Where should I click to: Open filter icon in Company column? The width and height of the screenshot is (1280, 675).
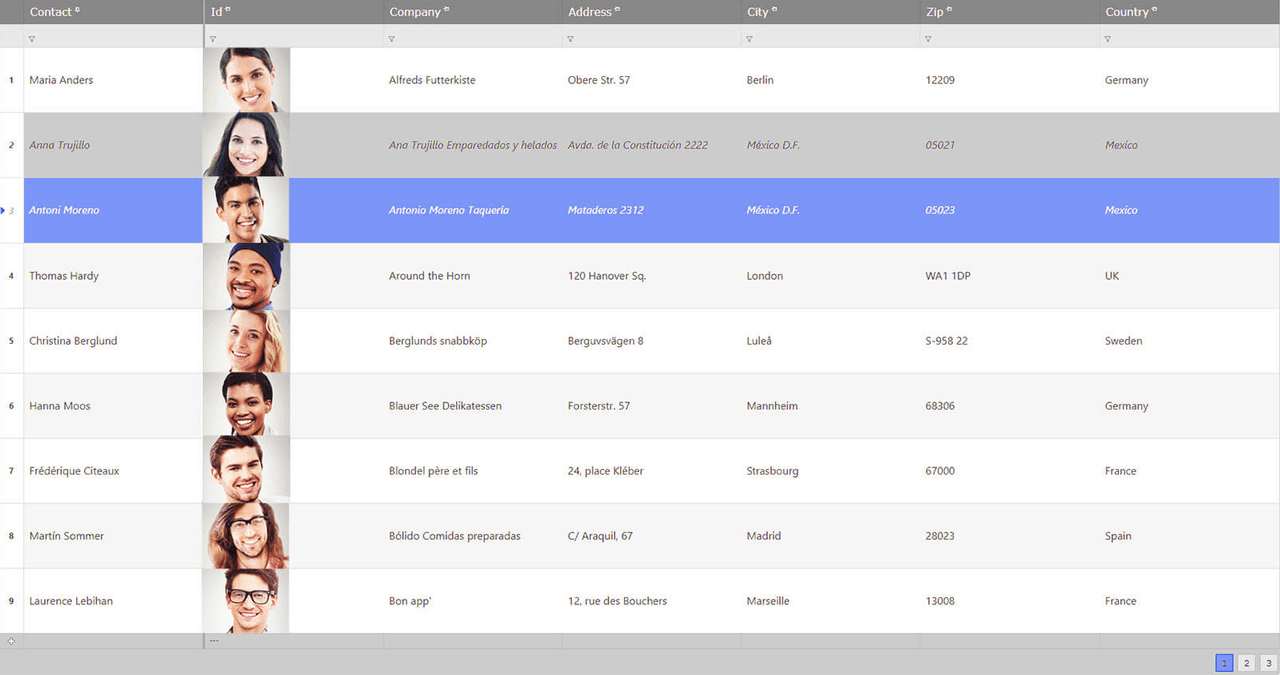(391, 39)
